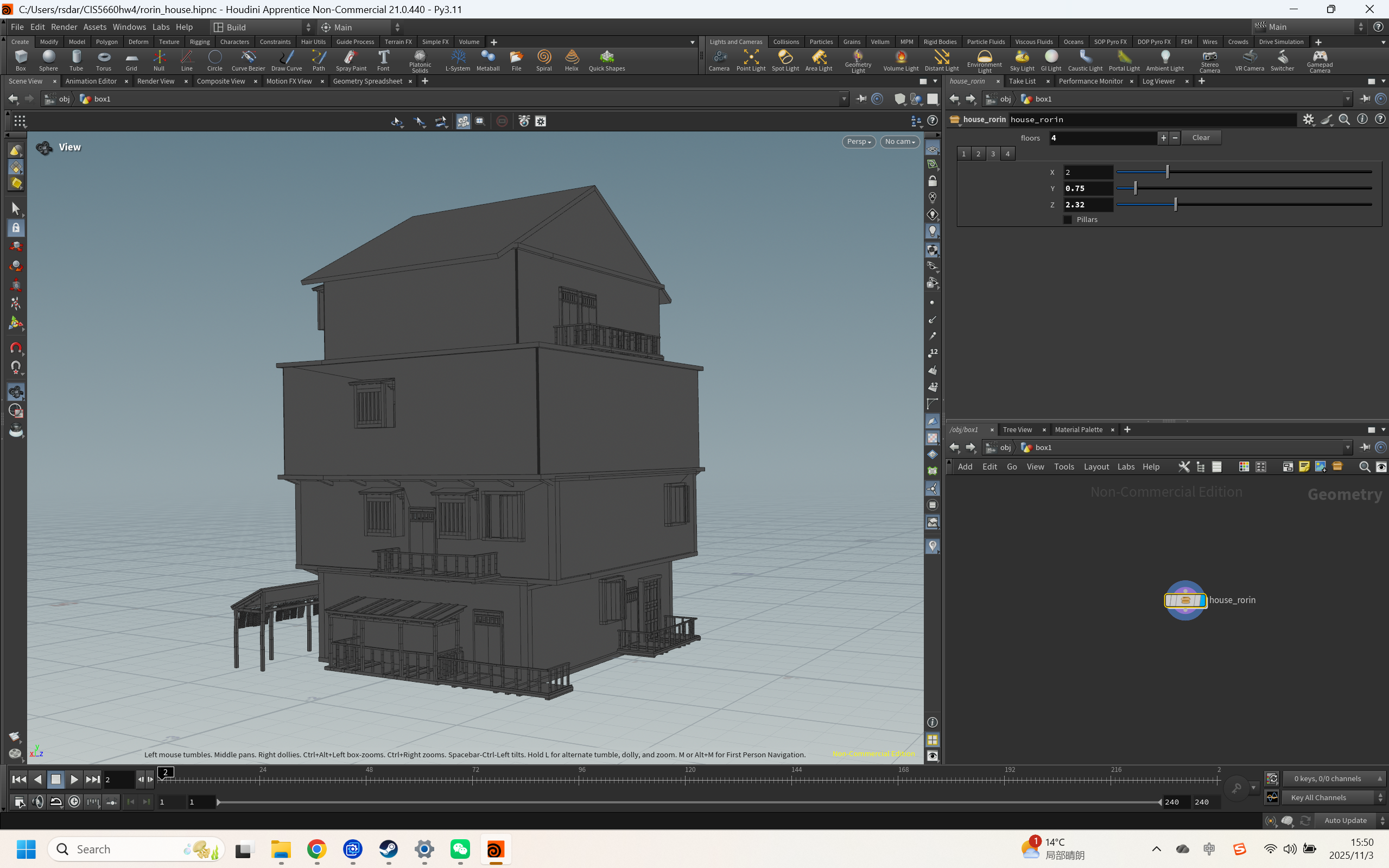Add a Spot Light
Image resolution: width=1389 pixels, height=868 pixels.
(785, 60)
